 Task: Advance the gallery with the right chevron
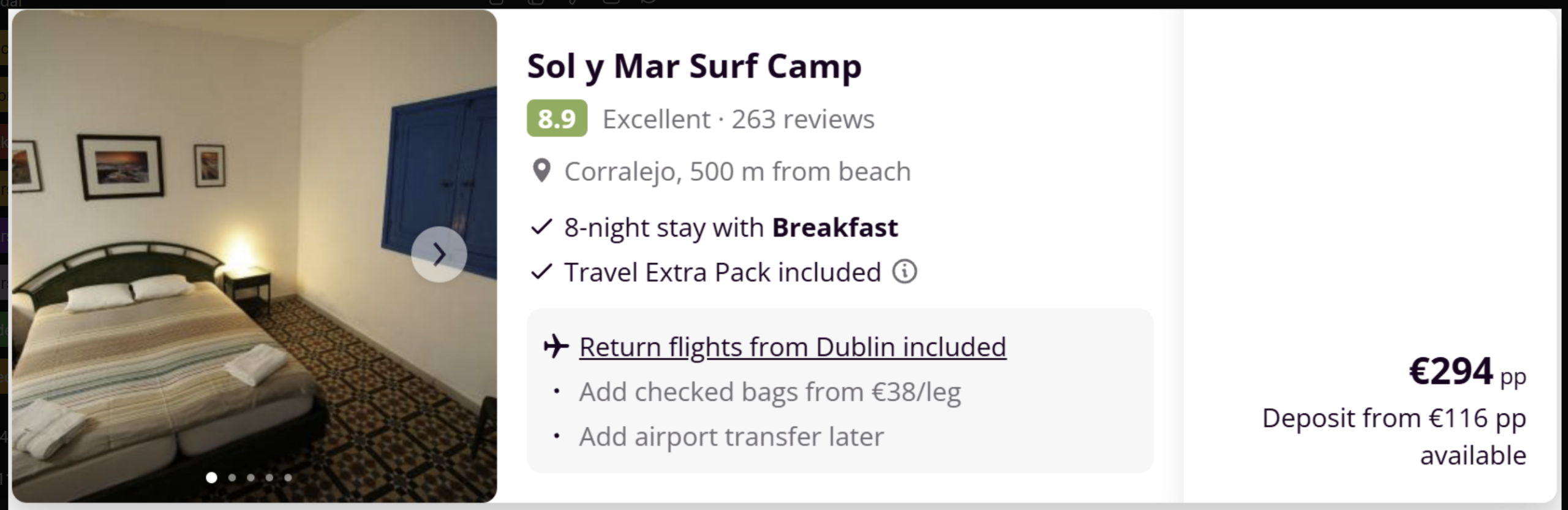coord(439,254)
